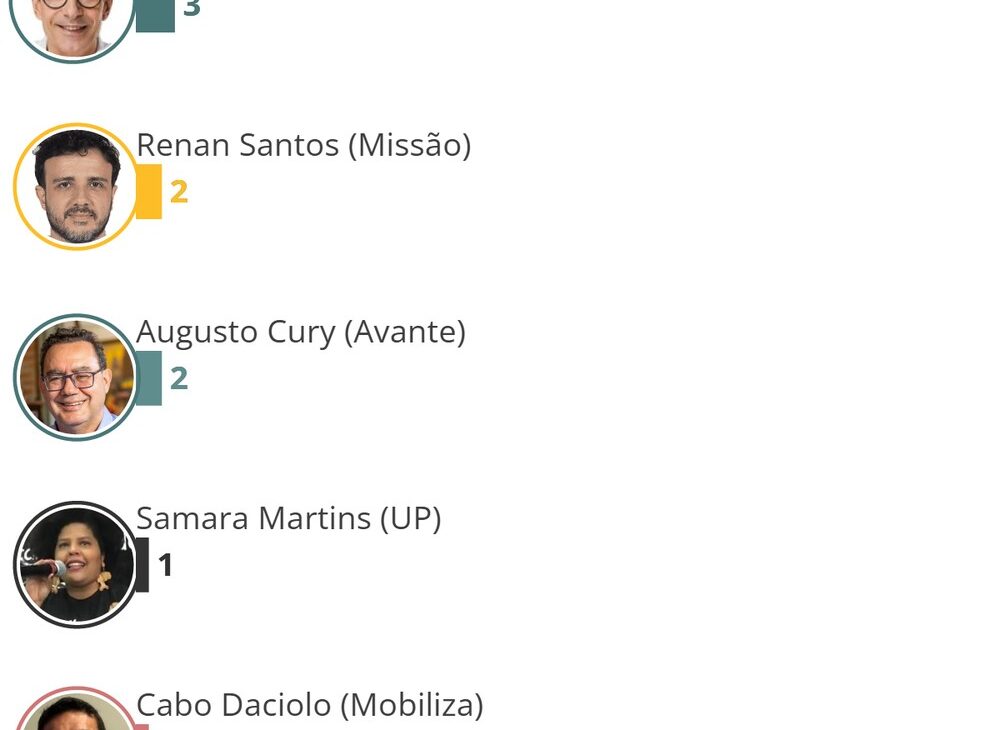Select the name text Cabo Daciolo
The image size is (1000, 730).
[x=234, y=705]
